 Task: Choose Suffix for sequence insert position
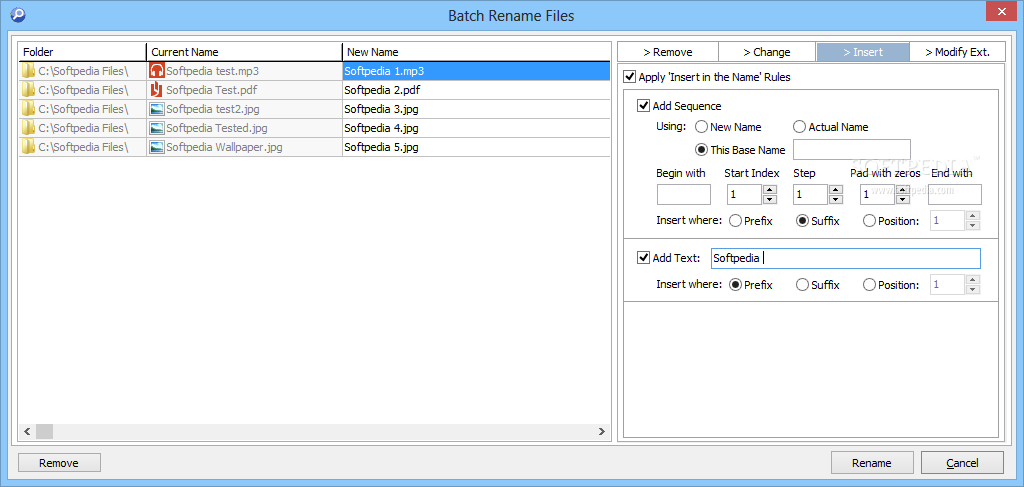[x=803, y=221]
